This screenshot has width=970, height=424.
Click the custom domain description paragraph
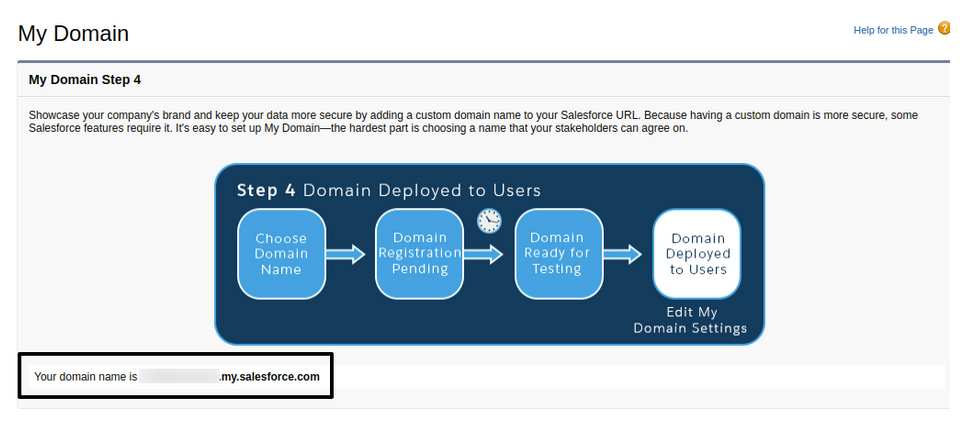pyautogui.click(x=470, y=122)
